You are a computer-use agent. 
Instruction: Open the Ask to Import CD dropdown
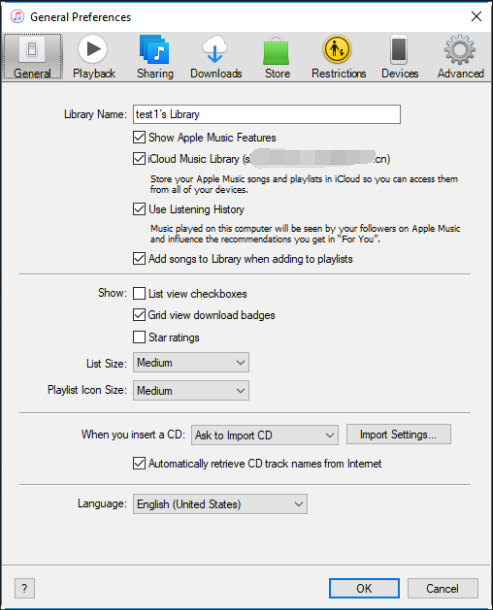click(x=265, y=435)
